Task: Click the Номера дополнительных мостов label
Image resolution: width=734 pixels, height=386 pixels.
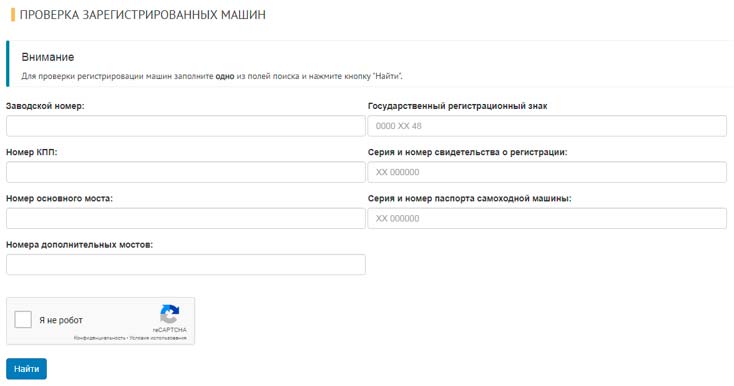Action: pyautogui.click(x=80, y=245)
